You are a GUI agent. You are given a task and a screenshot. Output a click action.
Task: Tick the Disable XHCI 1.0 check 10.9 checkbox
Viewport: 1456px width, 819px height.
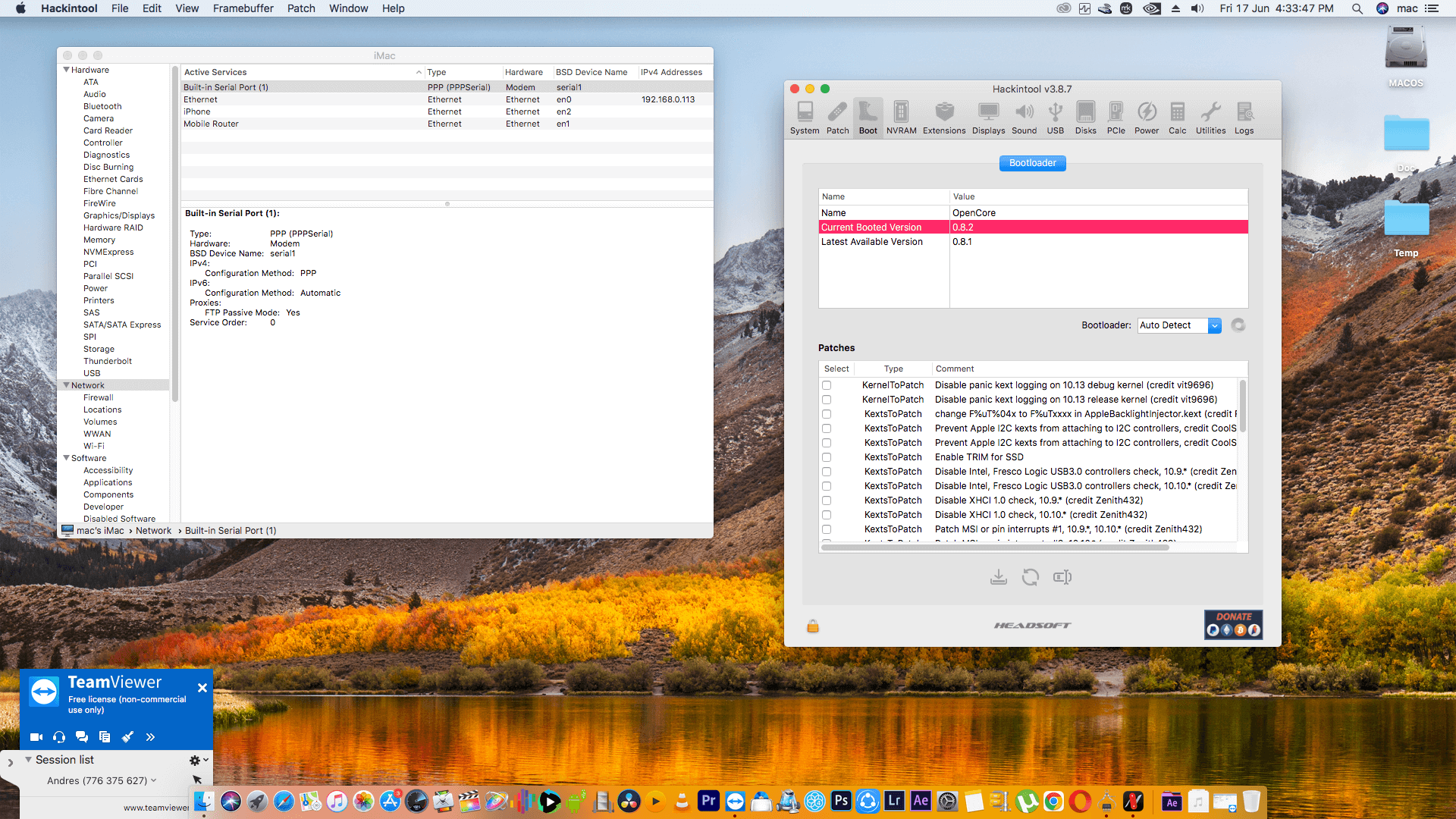827,500
